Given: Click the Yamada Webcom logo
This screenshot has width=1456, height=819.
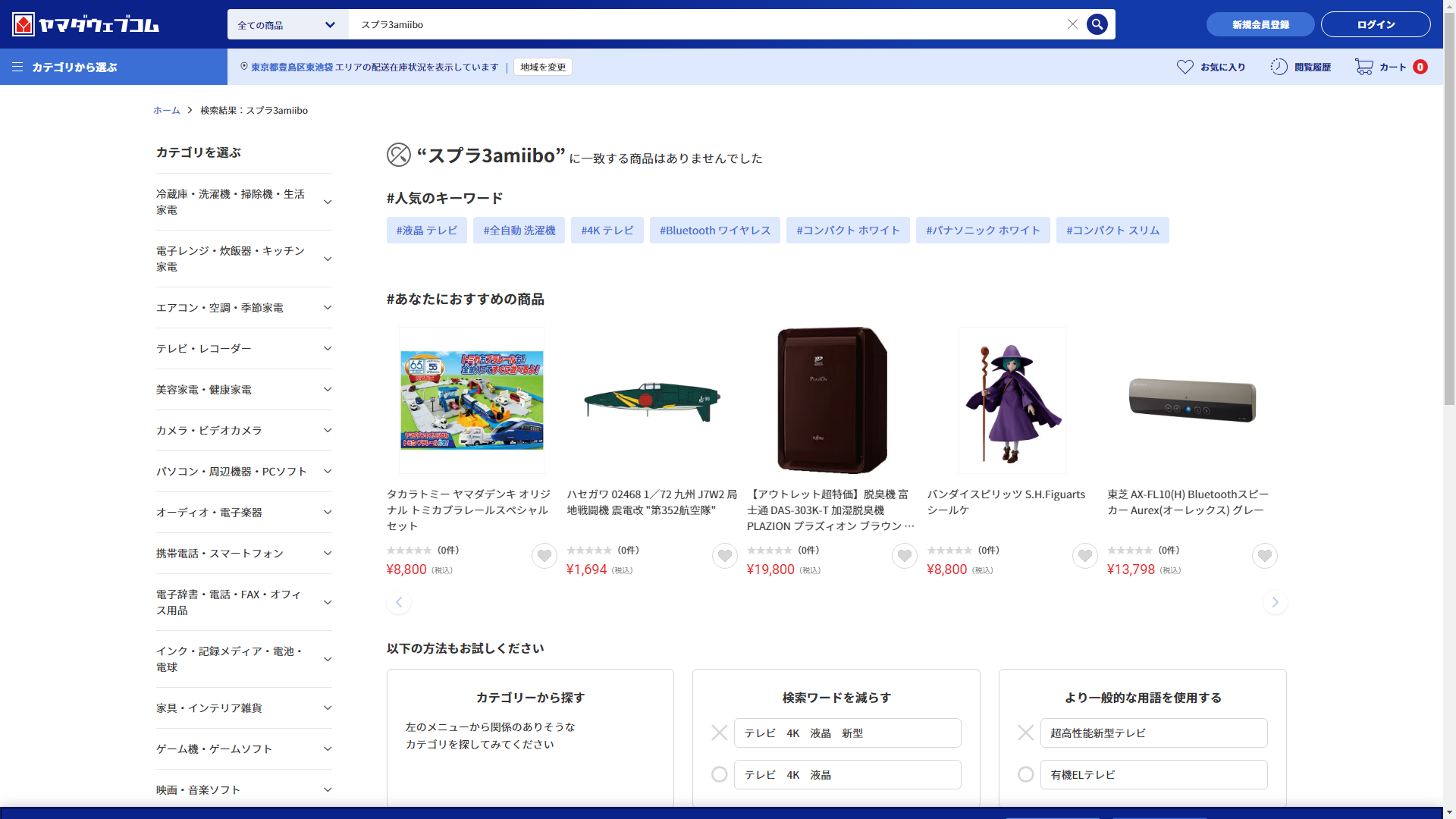Looking at the screenshot, I should point(86,24).
